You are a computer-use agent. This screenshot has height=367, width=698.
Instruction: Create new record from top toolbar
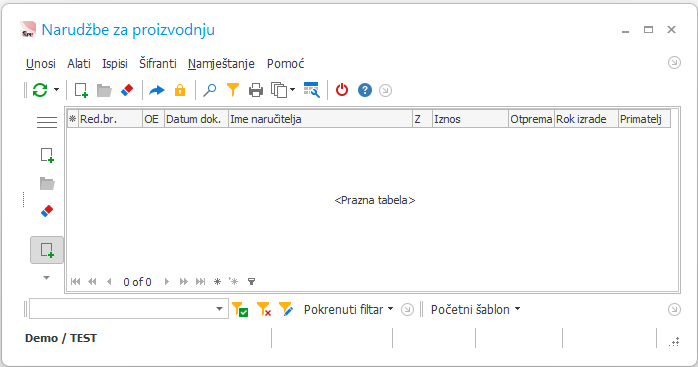pos(81,90)
